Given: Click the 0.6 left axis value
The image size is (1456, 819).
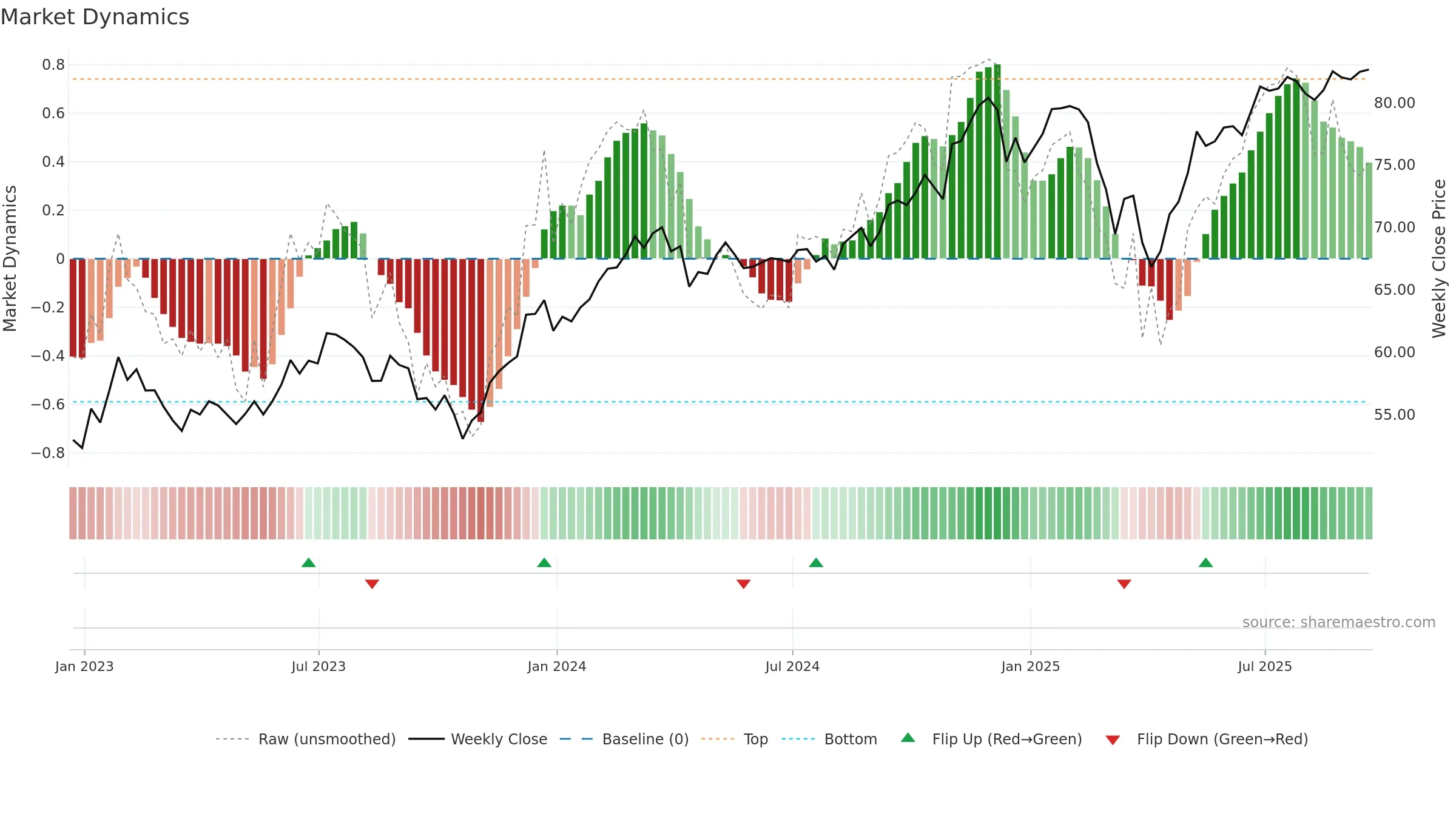Looking at the screenshot, I should pos(53,113).
